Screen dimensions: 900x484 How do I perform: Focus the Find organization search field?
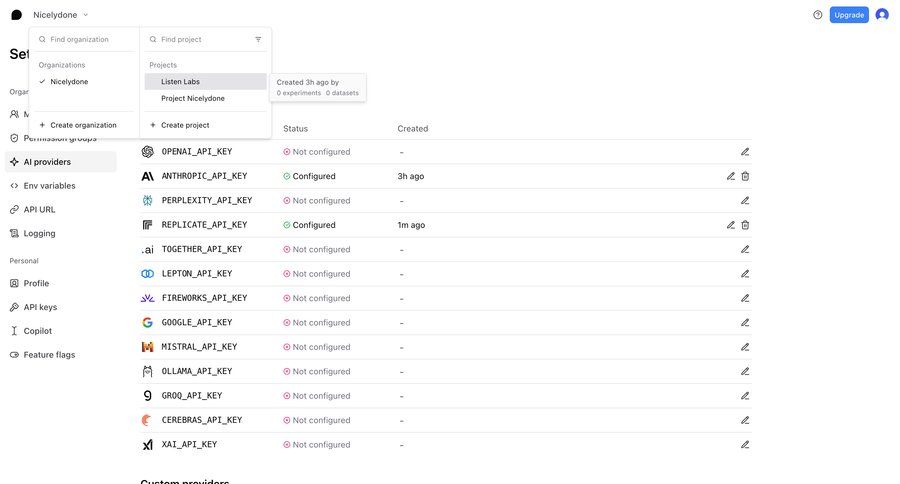[x=84, y=40]
